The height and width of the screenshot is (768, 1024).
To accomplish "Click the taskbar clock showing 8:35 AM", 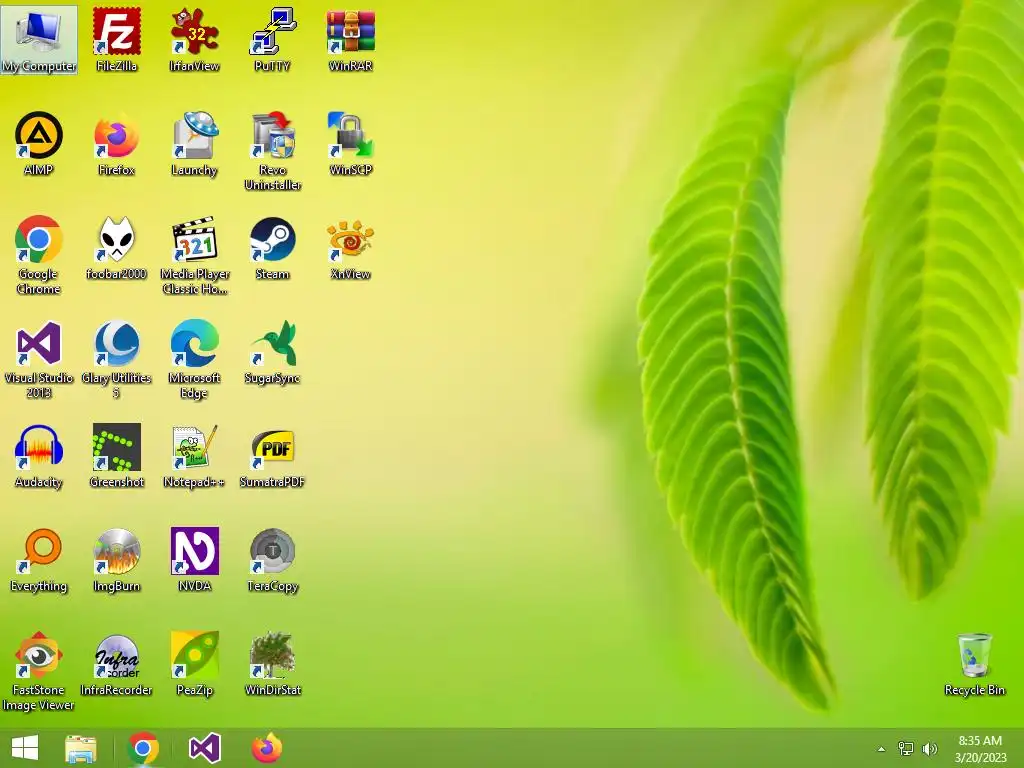I will [x=980, y=749].
